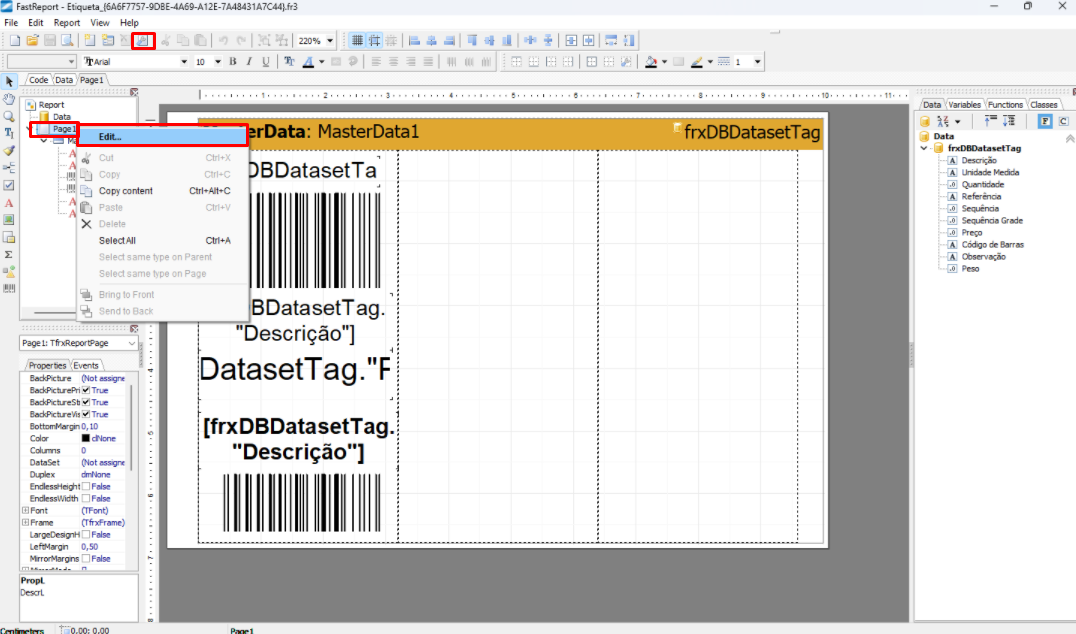Open the font name Arial dropdown
The width and height of the screenshot is (1076, 634).
tap(183, 62)
